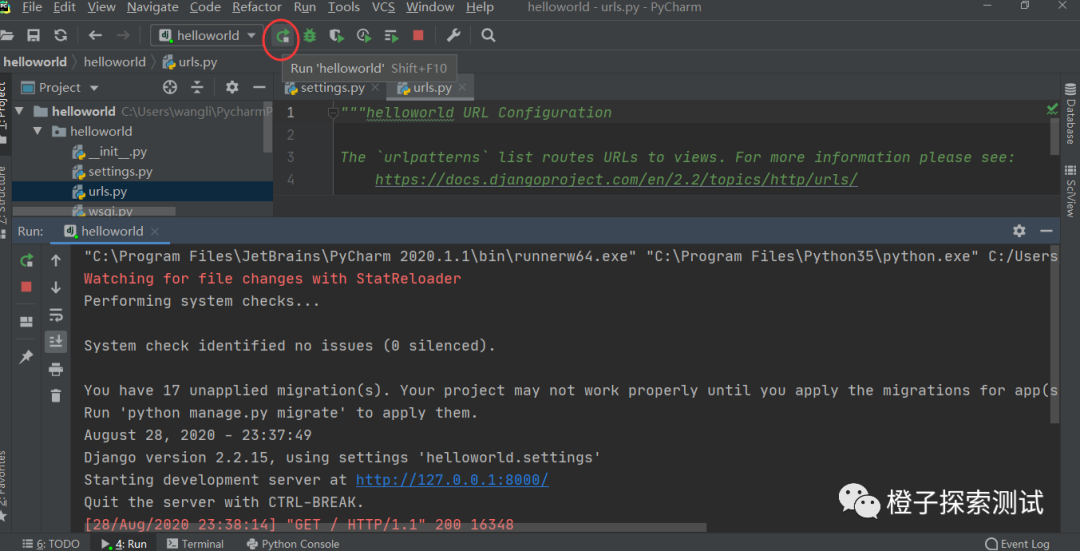Click the Run with concurrency diagram icon
Viewport: 1080px width, 551px height.
[391, 36]
